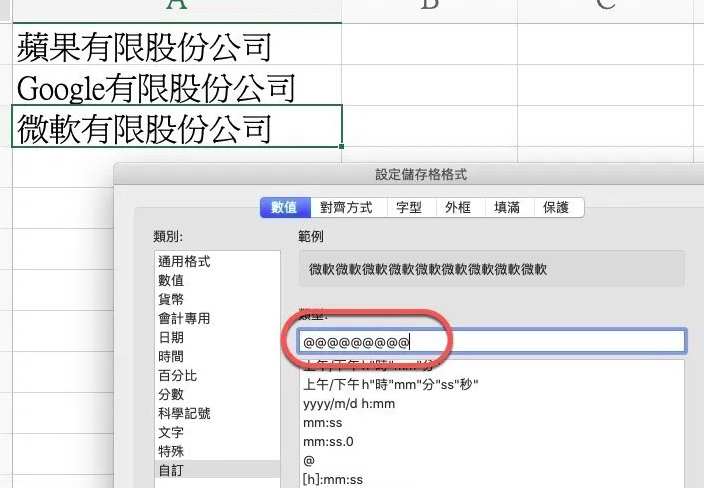Choose 特殊 category
The height and width of the screenshot is (488, 704).
tap(217, 451)
